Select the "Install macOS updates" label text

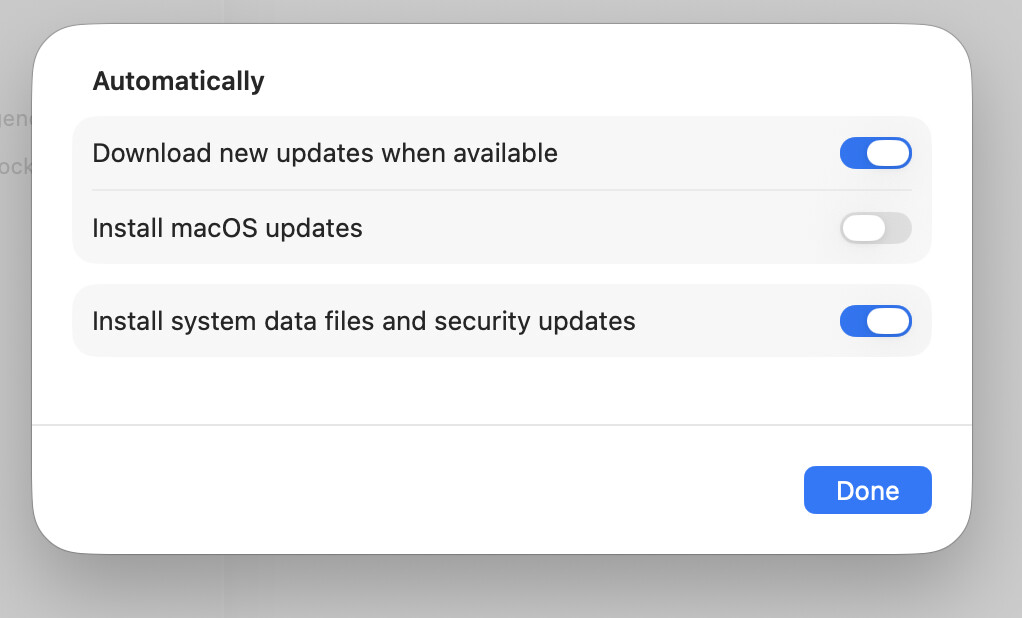[x=227, y=228]
